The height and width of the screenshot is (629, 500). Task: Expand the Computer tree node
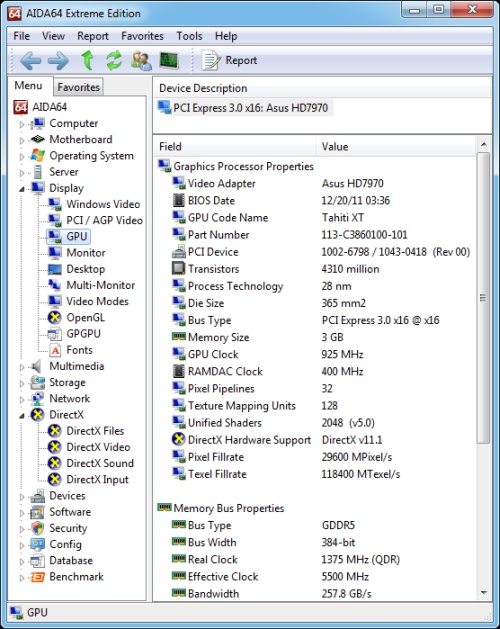pyautogui.click(x=22, y=124)
